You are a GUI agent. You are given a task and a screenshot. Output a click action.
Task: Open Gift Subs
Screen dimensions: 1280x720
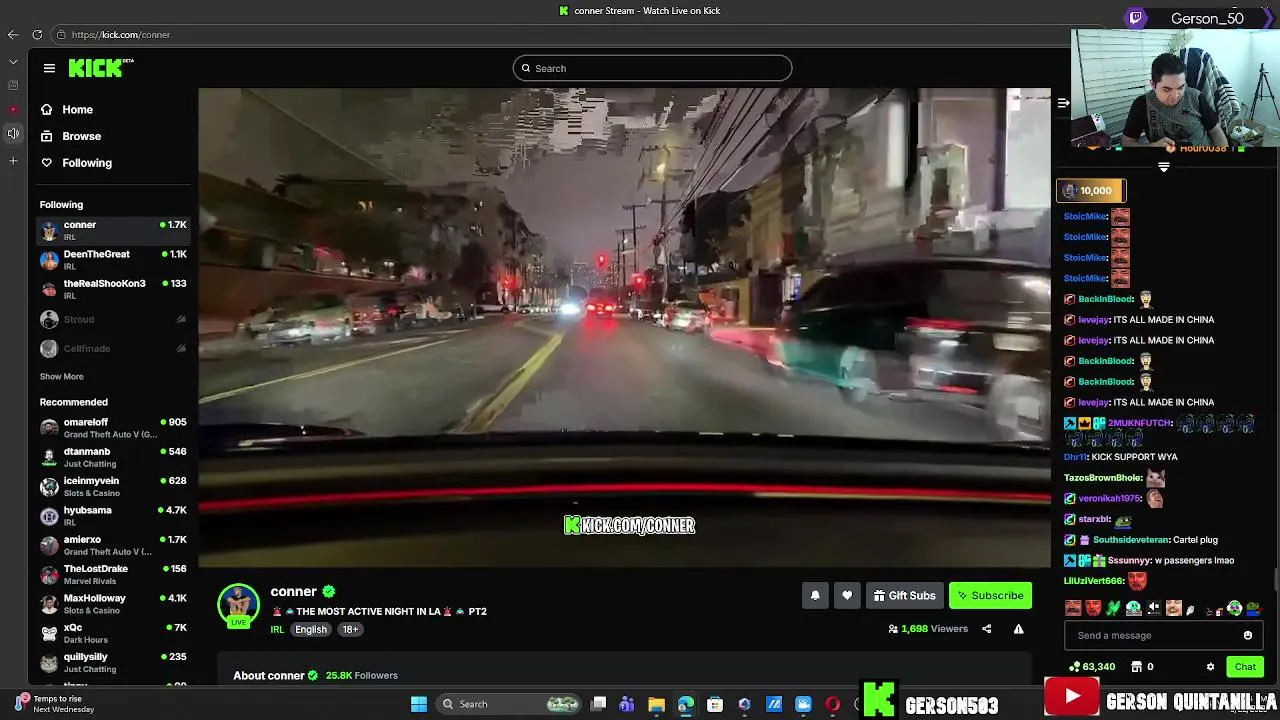coord(904,595)
